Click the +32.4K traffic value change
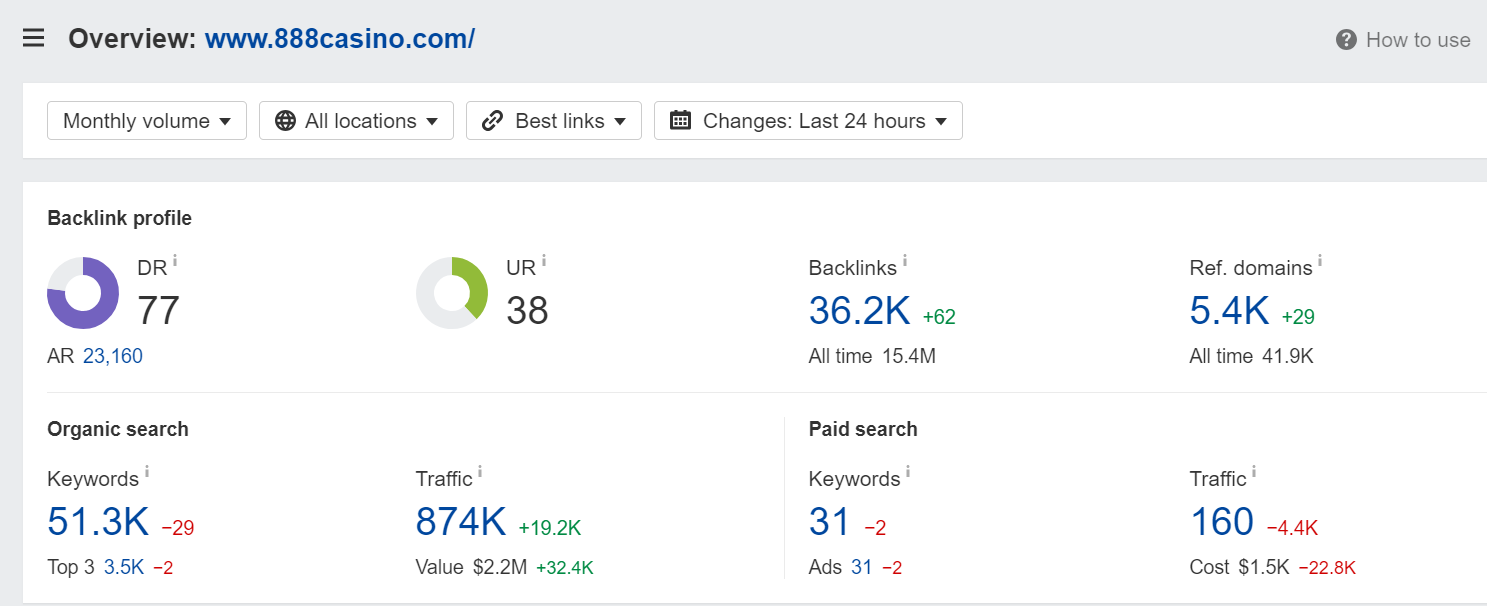Screen dimensions: 1487x606 (565, 568)
